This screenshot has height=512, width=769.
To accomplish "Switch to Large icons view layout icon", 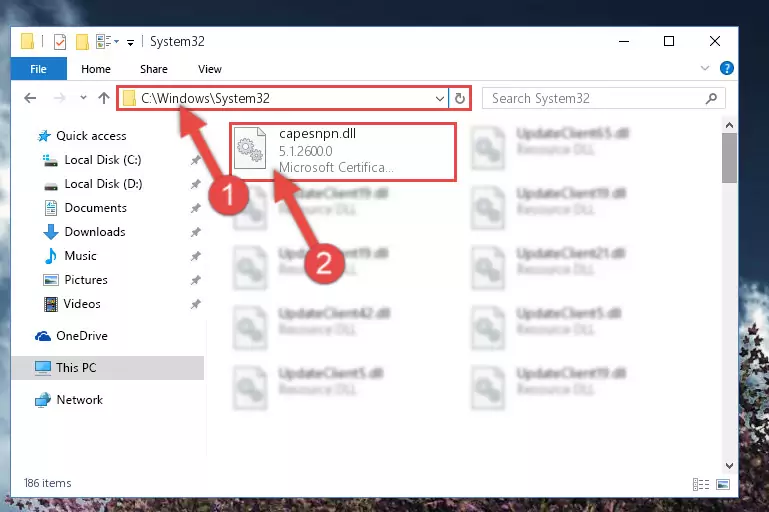I will (723, 485).
